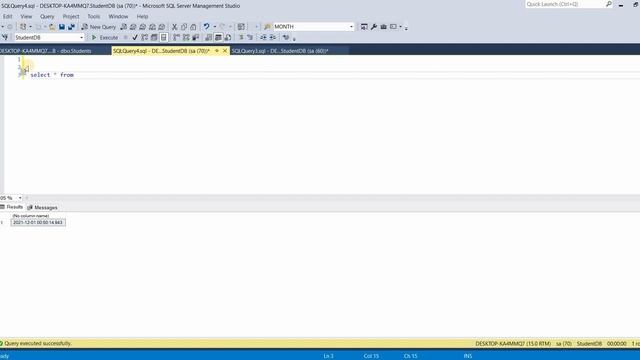
Task: Open the Edit menu
Action: point(7,16)
